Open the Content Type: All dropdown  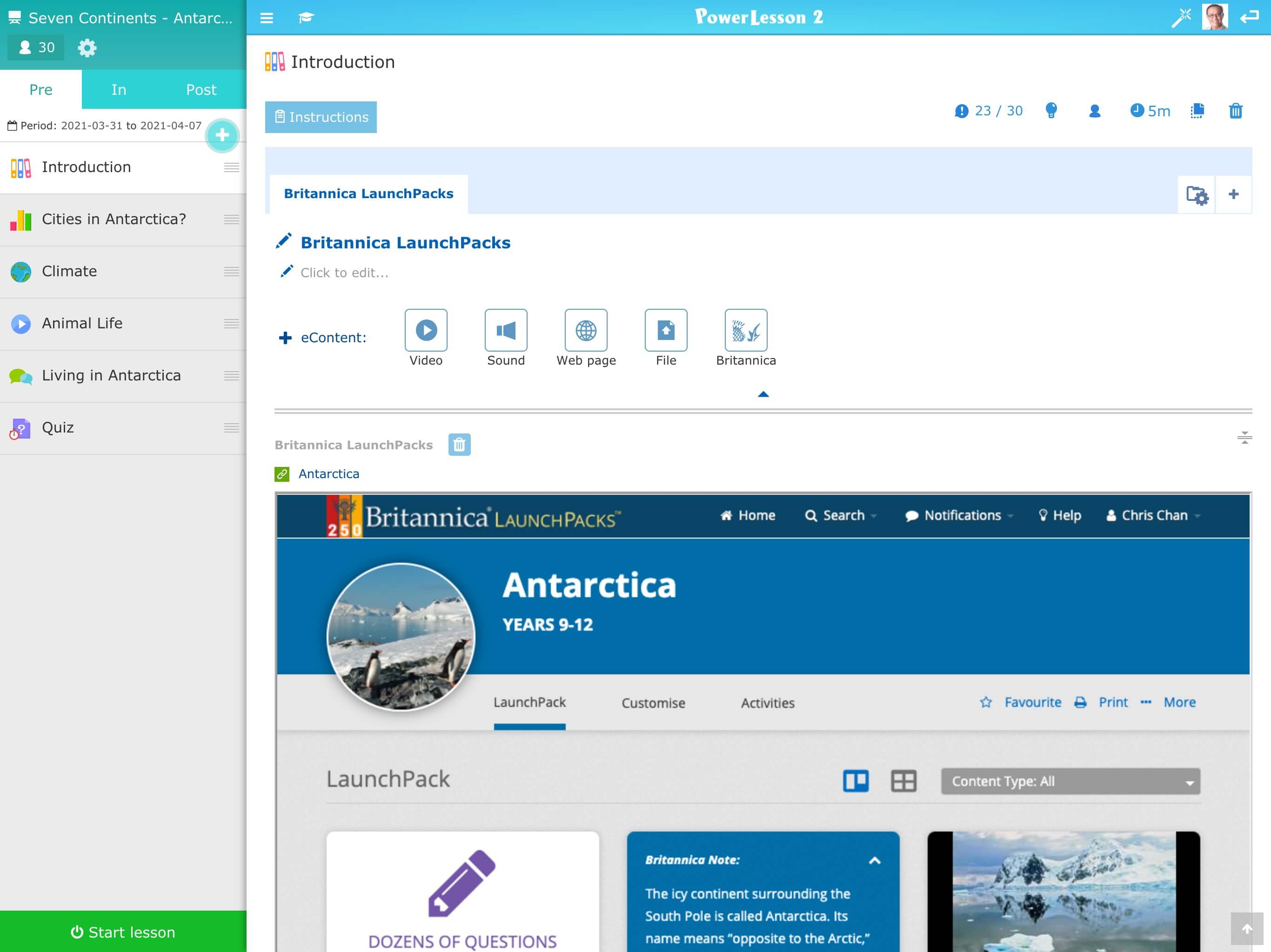coord(1070,781)
